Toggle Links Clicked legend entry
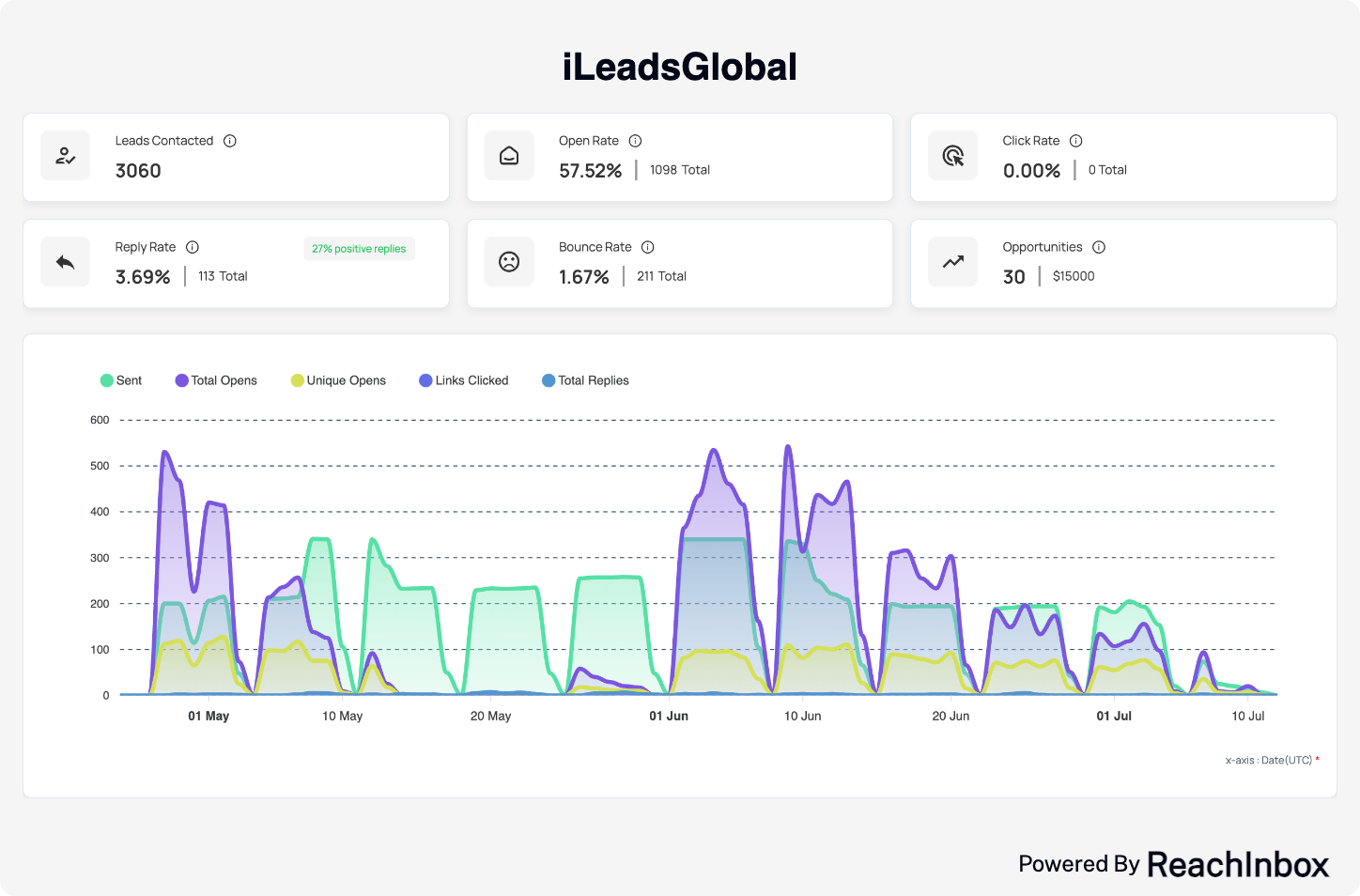Viewport: 1360px width, 896px height. click(x=464, y=380)
